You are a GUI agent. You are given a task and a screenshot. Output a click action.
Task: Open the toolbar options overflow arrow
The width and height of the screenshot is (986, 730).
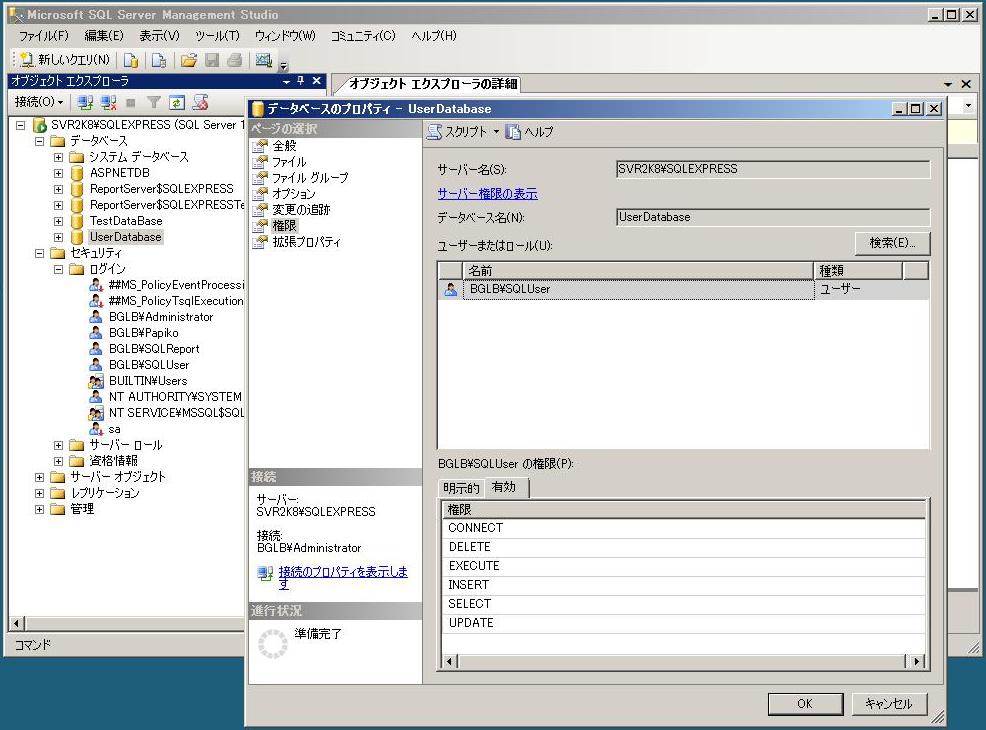click(x=284, y=65)
